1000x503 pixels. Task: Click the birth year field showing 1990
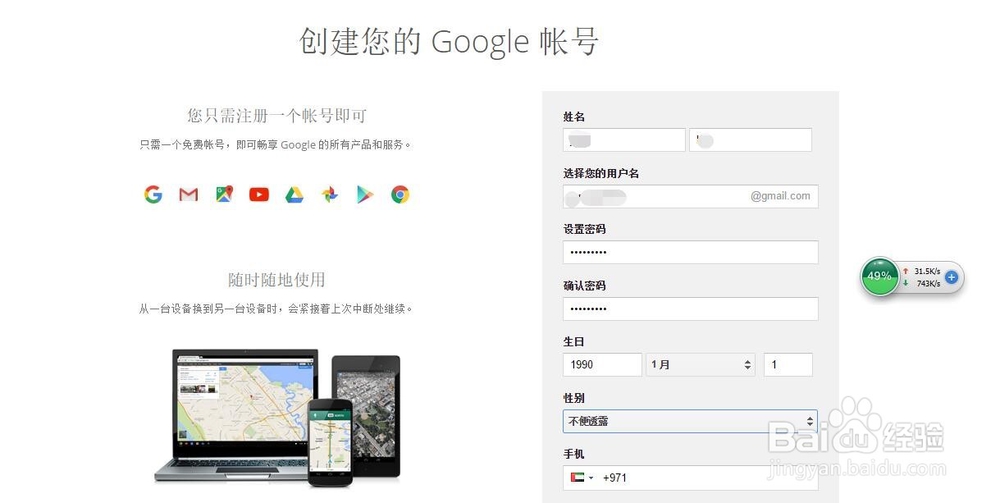tap(603, 365)
